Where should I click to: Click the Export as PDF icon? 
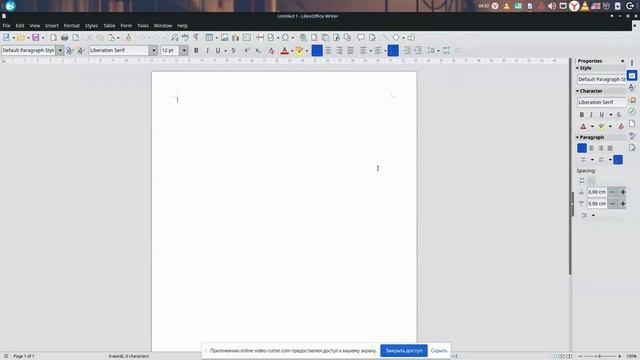[53, 38]
